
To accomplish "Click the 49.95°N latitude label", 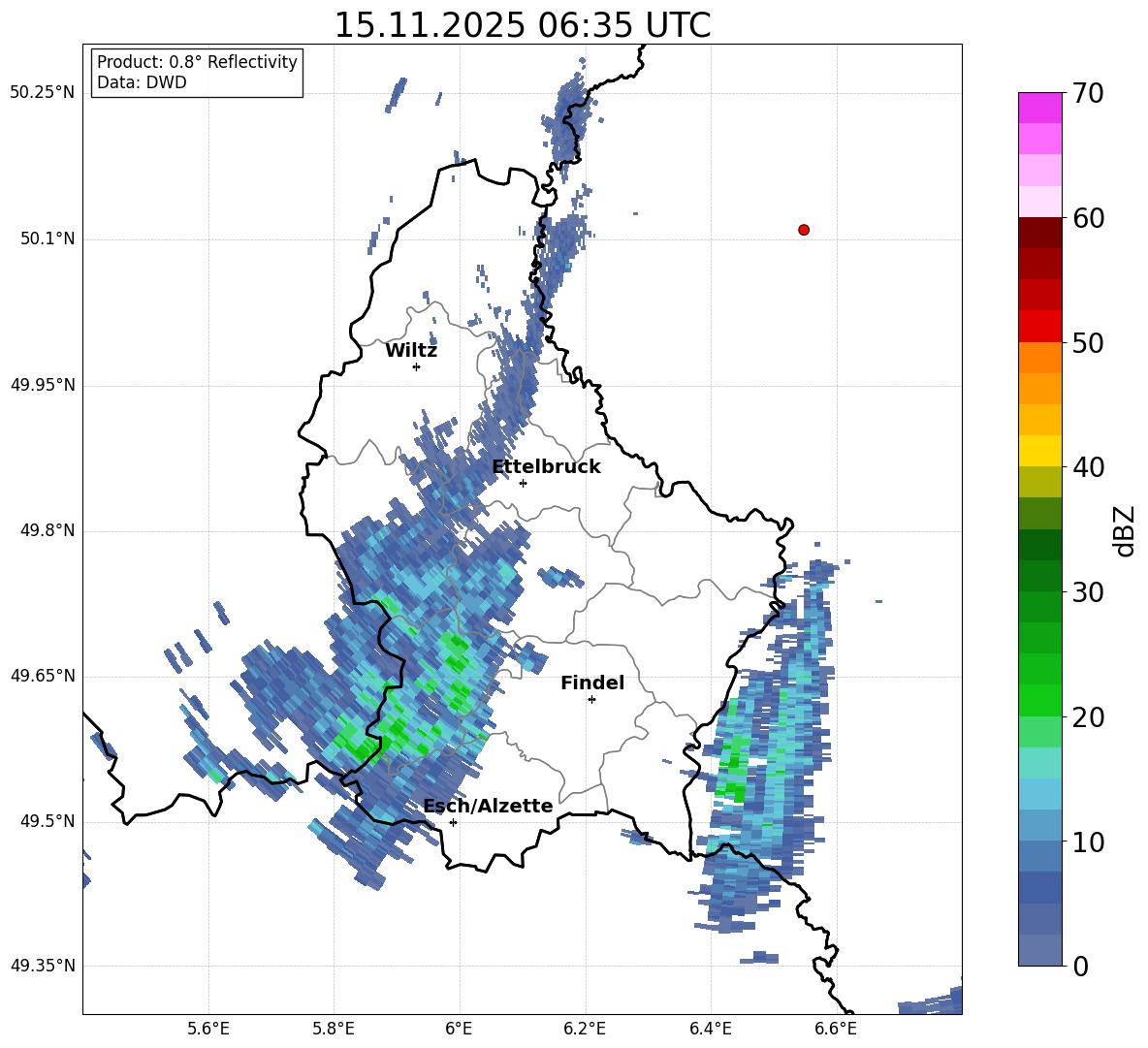I will (43, 385).
